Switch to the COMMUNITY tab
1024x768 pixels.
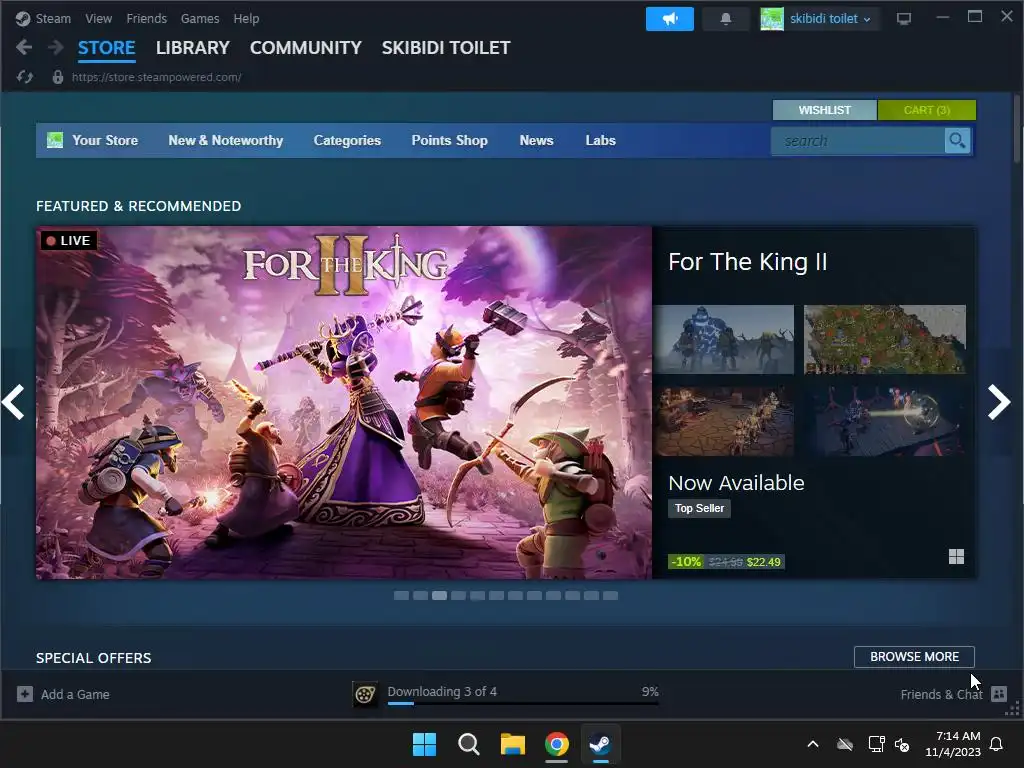coord(306,48)
